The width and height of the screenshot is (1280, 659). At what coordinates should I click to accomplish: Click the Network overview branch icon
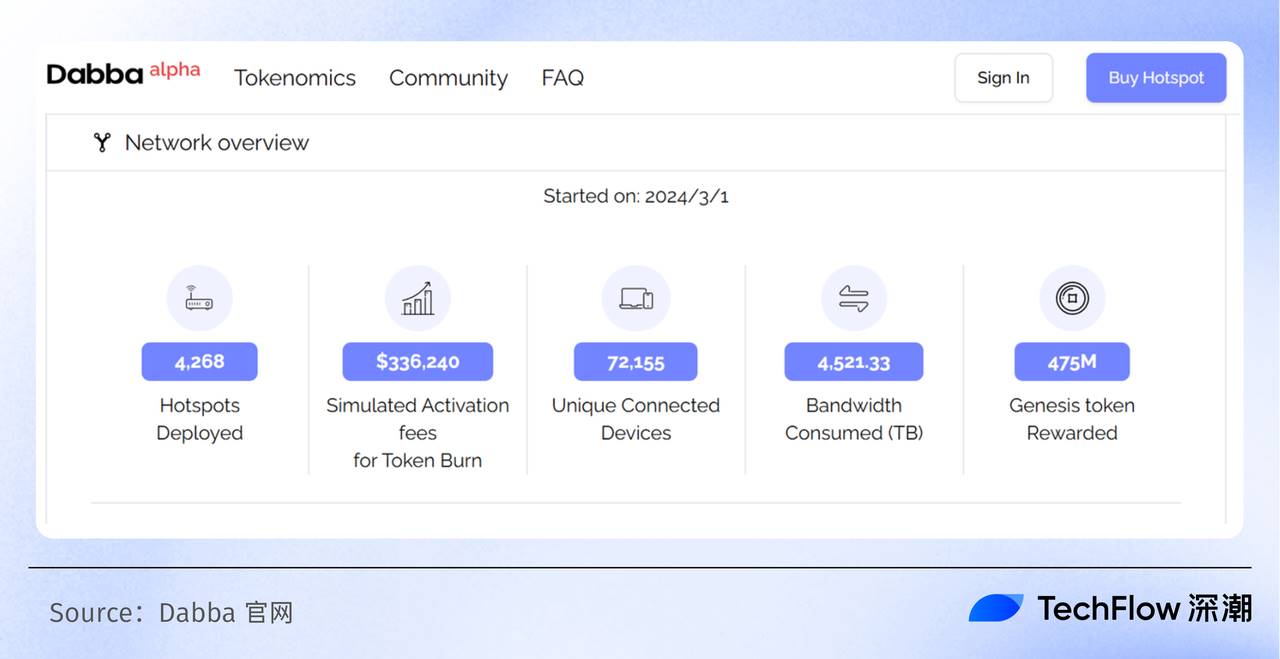[x=101, y=142]
